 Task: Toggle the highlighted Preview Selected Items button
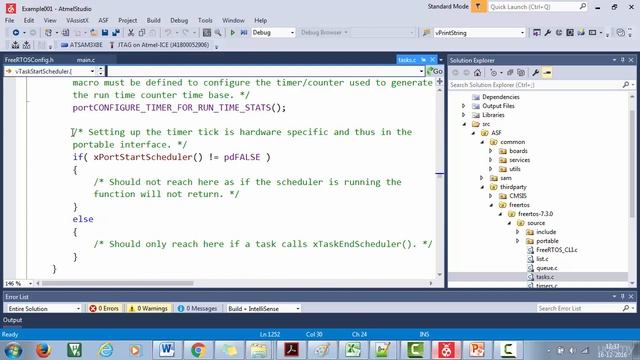[x=547, y=73]
